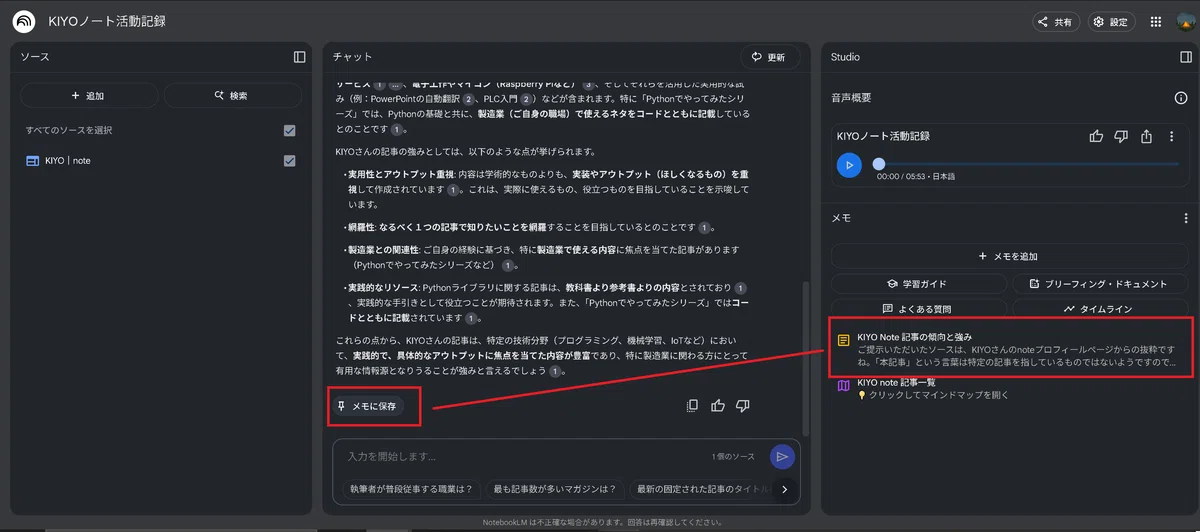The width and height of the screenshot is (1200, 532).
Task: Open the user account avatar
Action: point(1184,22)
